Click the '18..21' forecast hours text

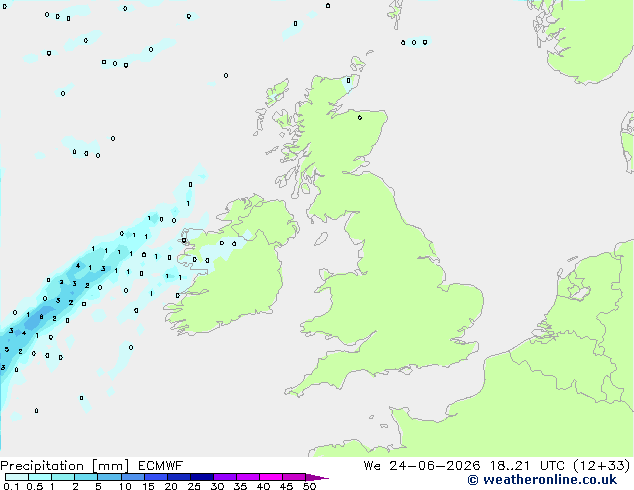(509, 466)
